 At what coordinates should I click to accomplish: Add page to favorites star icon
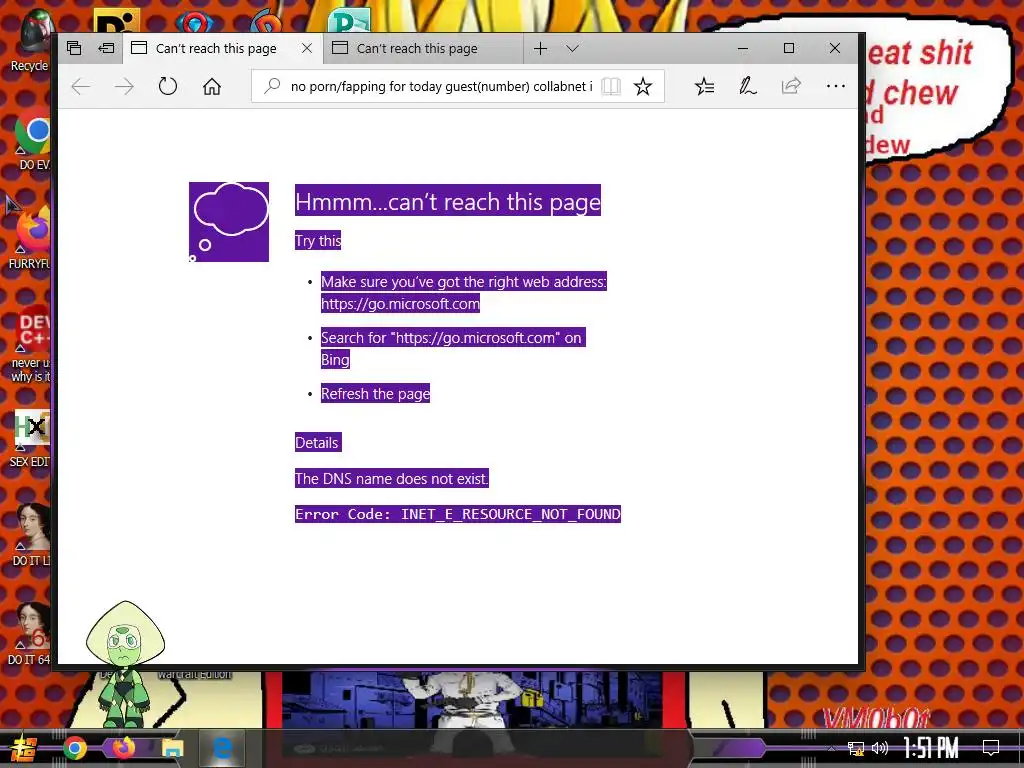tap(643, 86)
